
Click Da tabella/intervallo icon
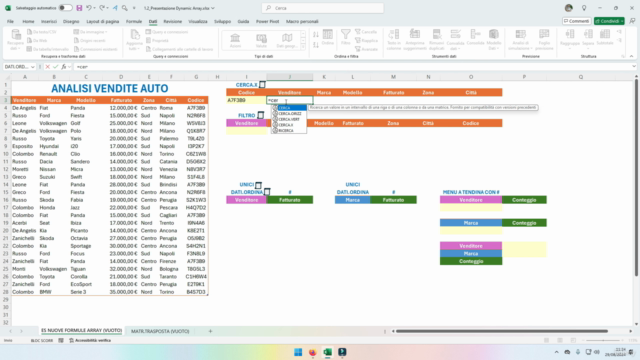(30, 49)
